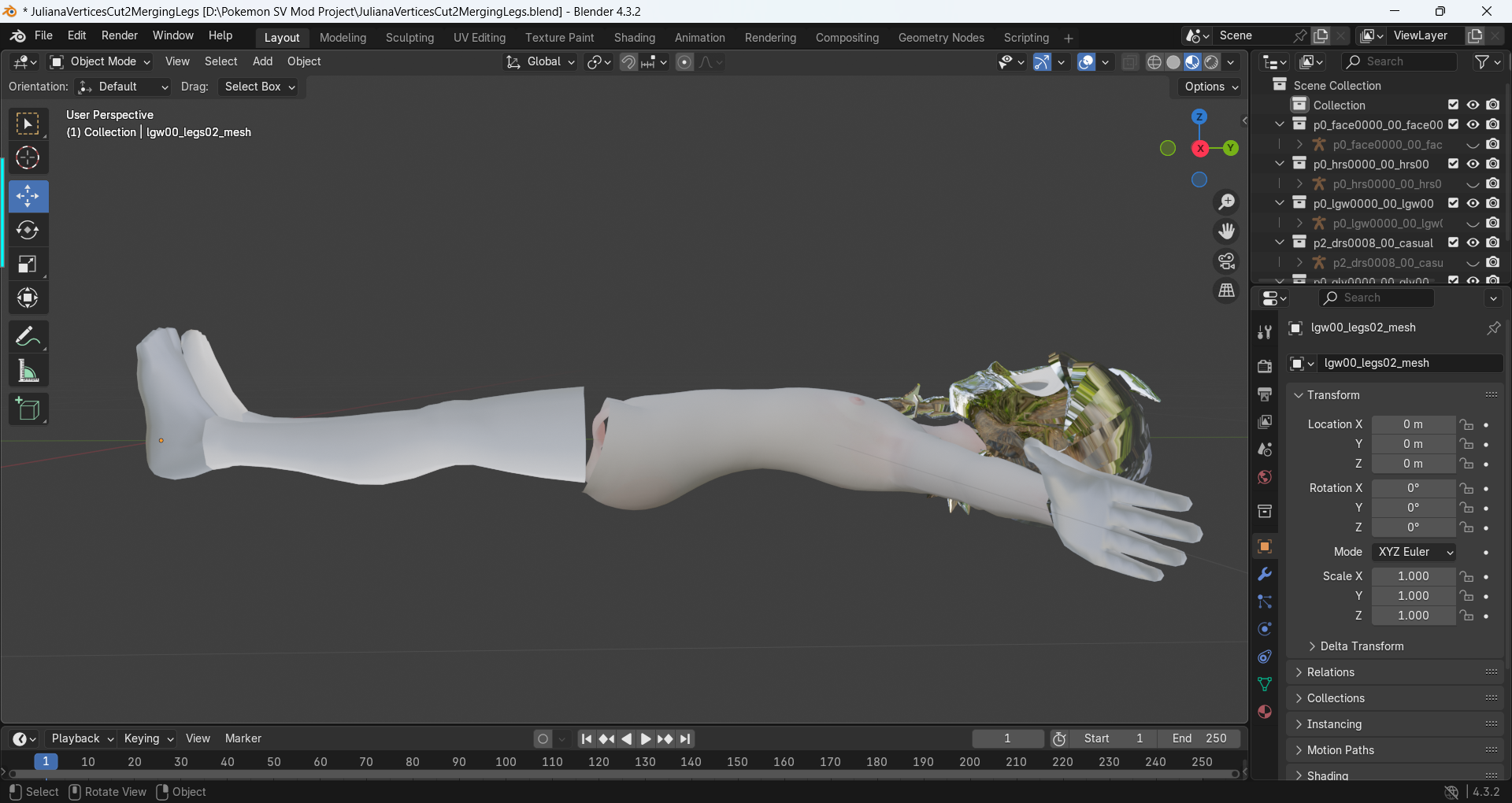Hide the p0_face0000_00_face00 collection with eye icon
This screenshot has width=1512, height=803.
[x=1473, y=124]
